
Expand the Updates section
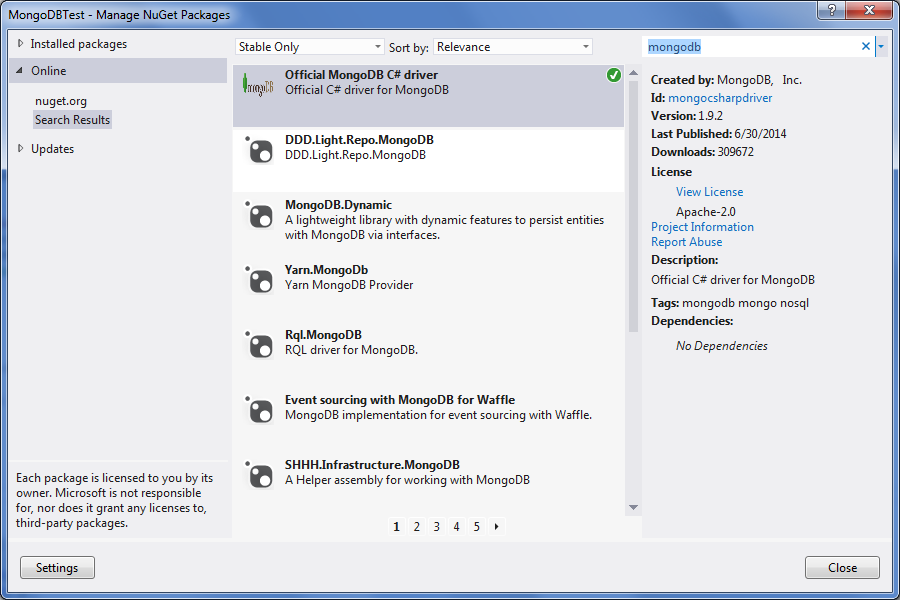pyautogui.click(x=21, y=149)
